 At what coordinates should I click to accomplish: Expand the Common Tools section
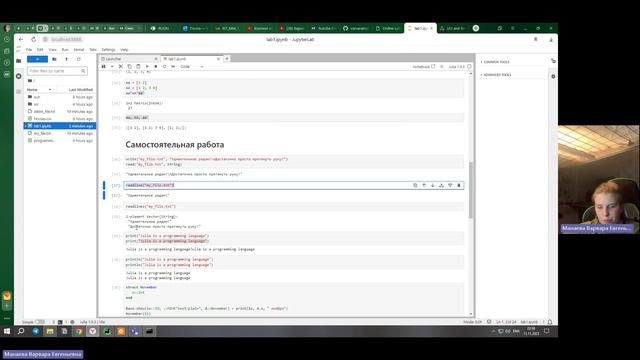click(x=495, y=62)
